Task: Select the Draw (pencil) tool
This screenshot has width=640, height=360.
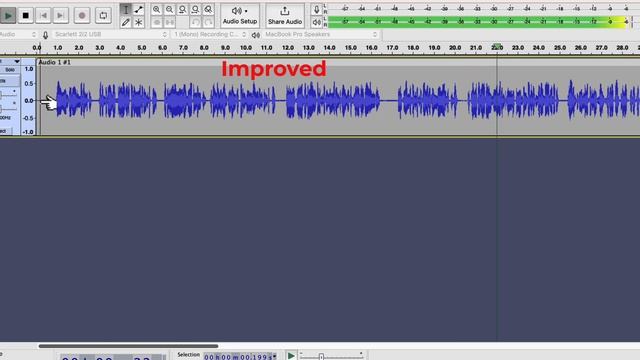Action: tap(126, 22)
